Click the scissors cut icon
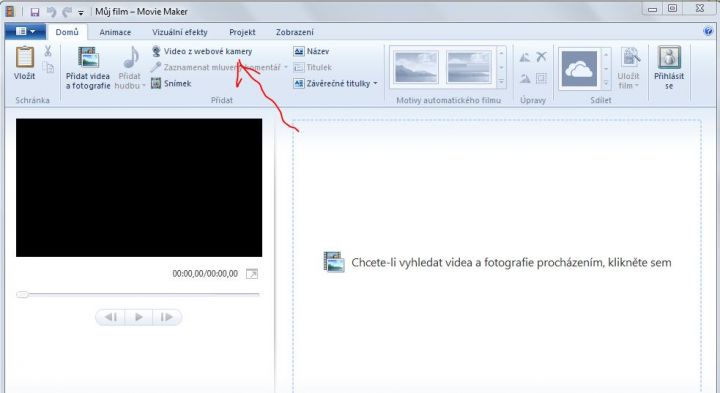 pos(48,51)
